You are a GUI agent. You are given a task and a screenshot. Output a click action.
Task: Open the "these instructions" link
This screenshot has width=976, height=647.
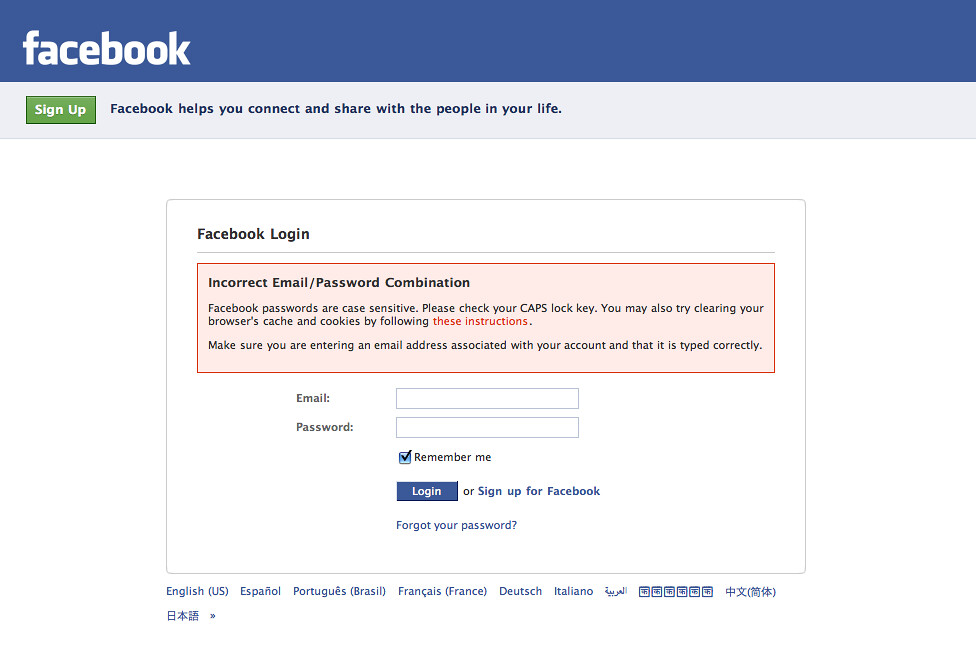point(480,321)
